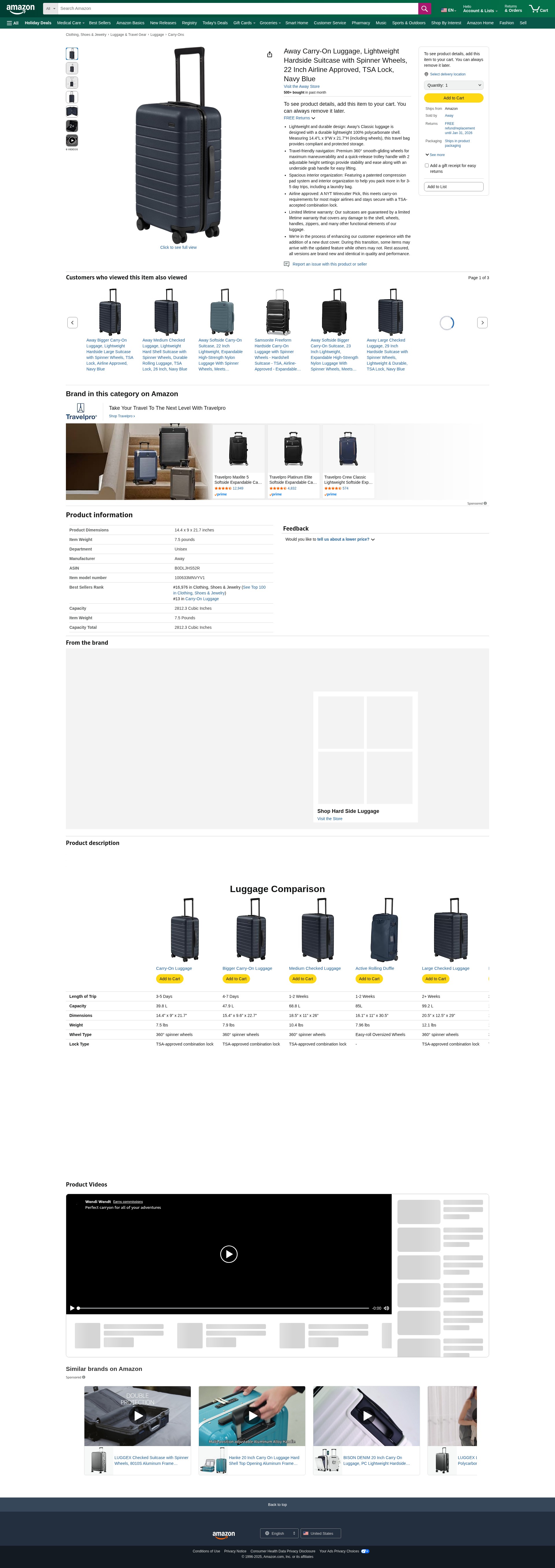The image size is (555, 1568).
Task: Open the All hamburger menu
Action: [12, 23]
